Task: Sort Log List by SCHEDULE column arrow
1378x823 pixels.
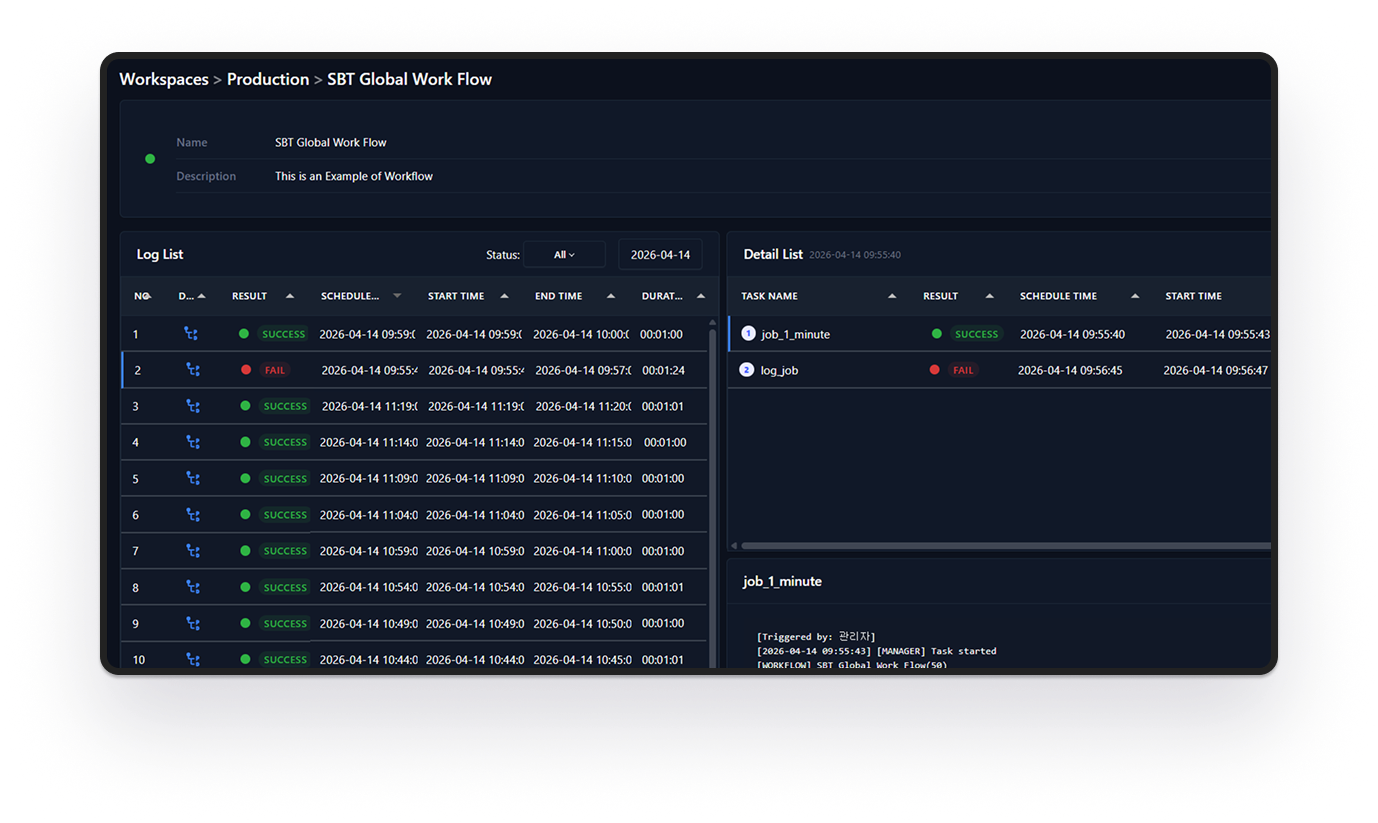Action: coord(397,296)
